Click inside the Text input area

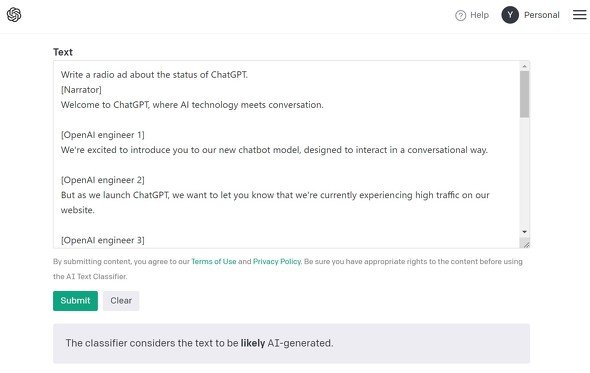click(286, 154)
